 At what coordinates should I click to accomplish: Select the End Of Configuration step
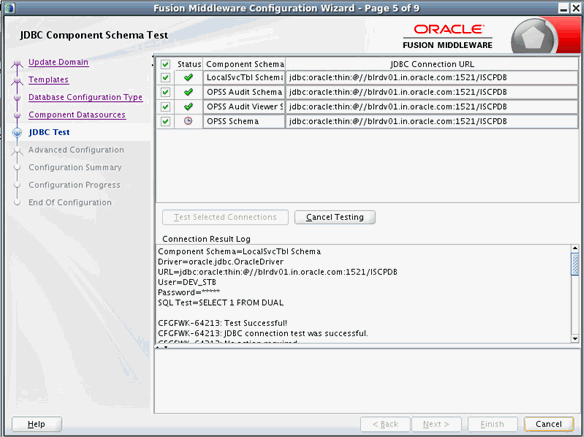click(x=70, y=202)
